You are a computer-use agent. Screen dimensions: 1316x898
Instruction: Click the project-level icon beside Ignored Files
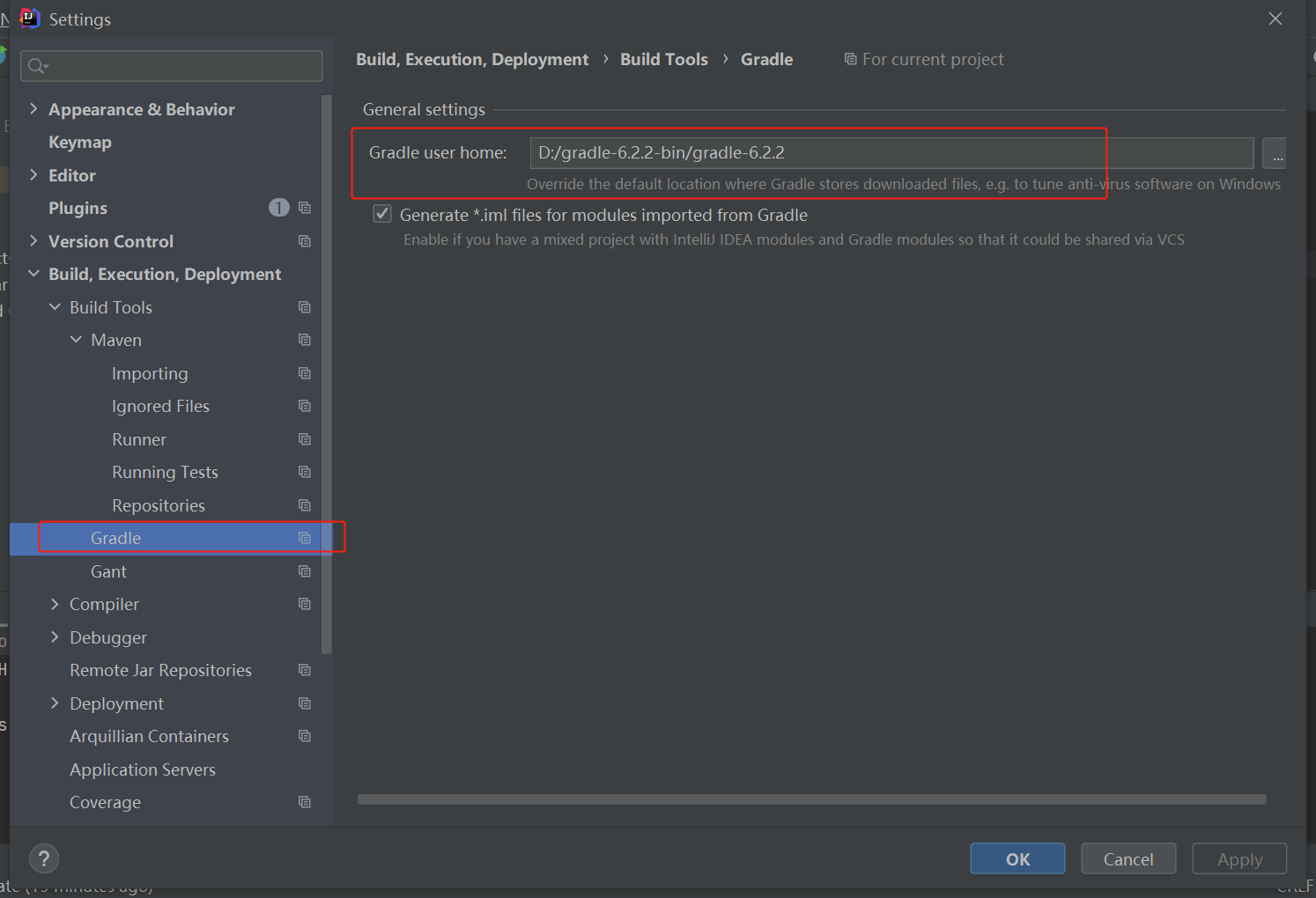click(305, 406)
